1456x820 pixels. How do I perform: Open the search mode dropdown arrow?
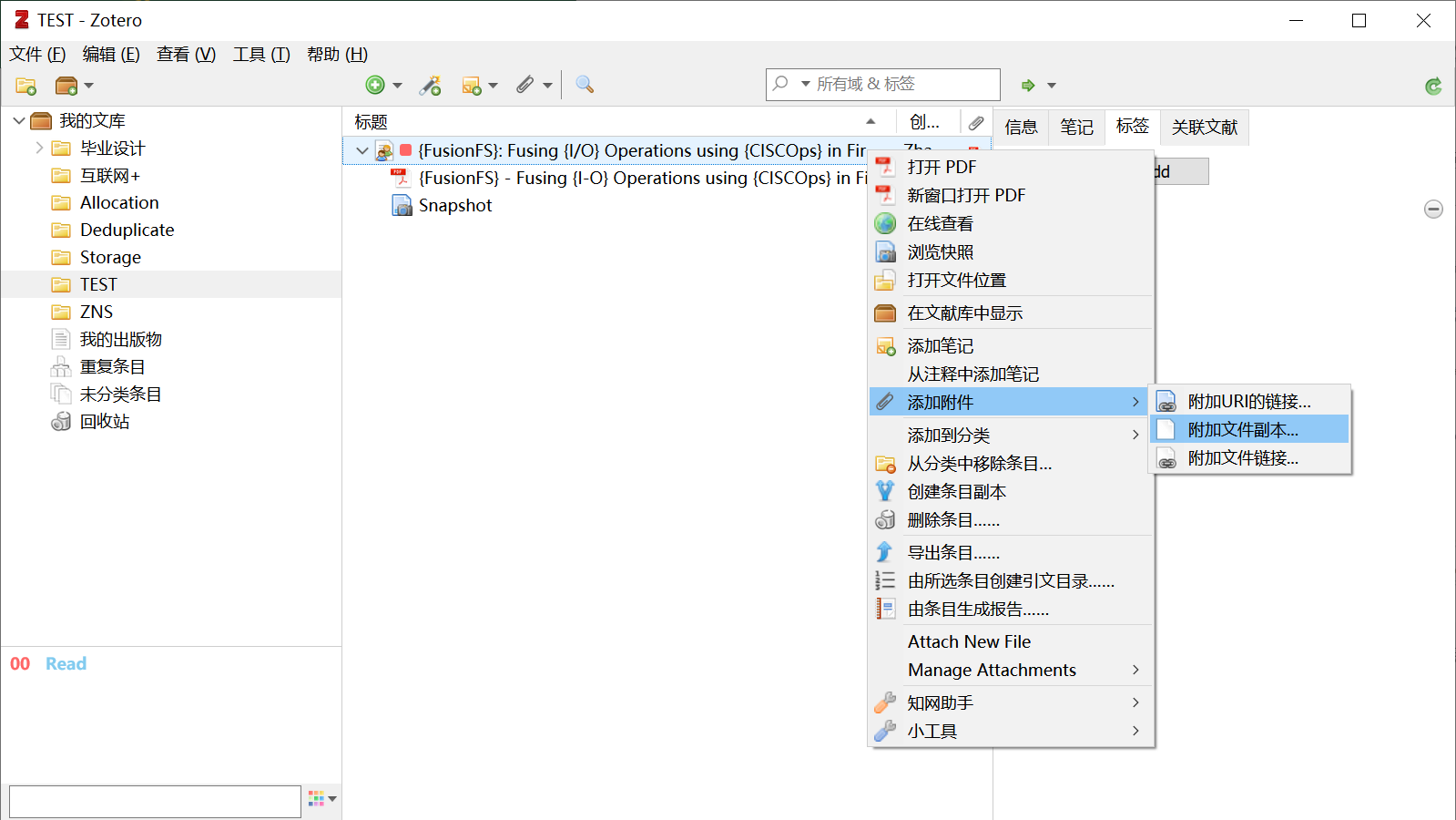click(805, 84)
